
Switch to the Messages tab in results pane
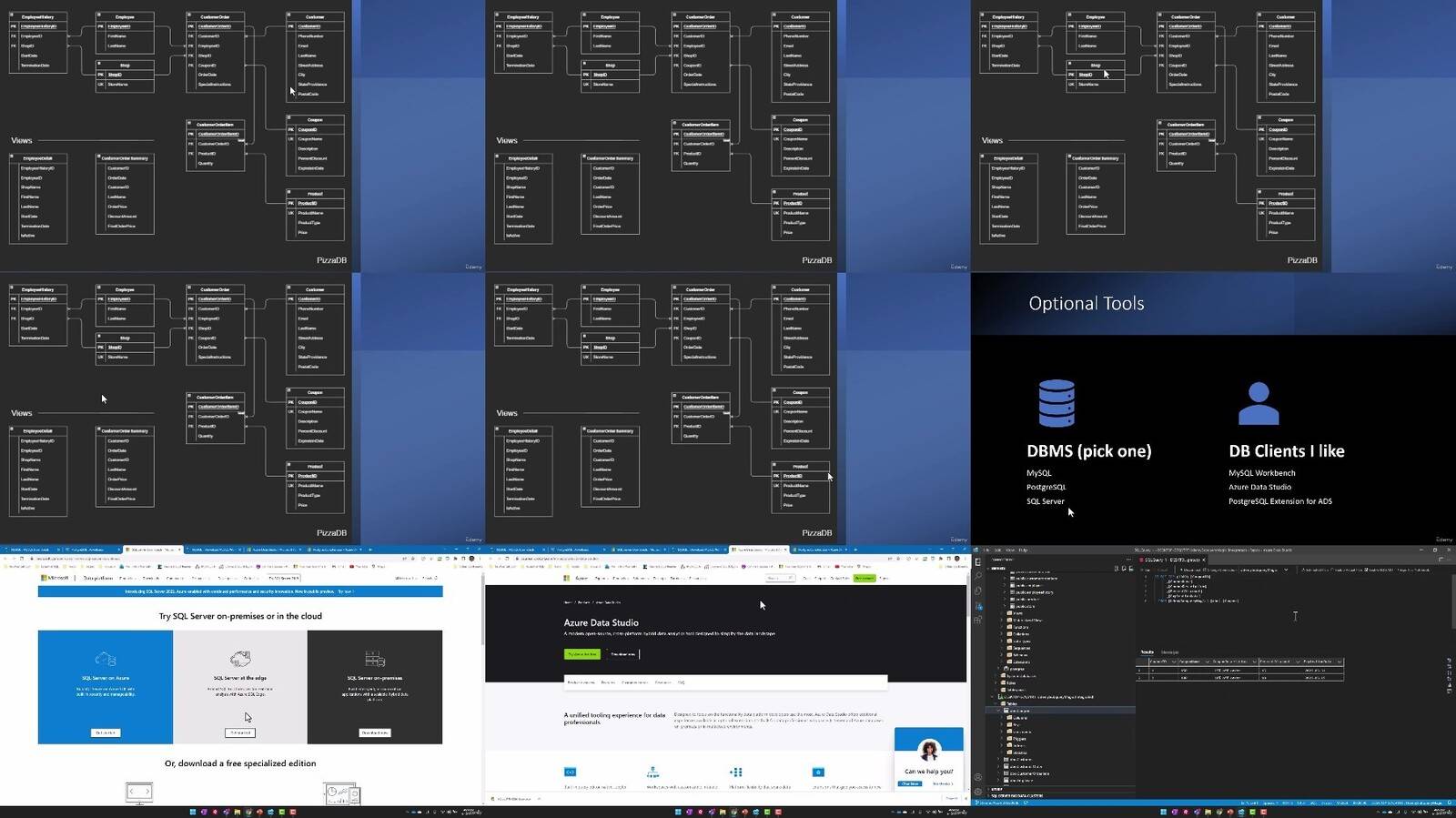1170,652
